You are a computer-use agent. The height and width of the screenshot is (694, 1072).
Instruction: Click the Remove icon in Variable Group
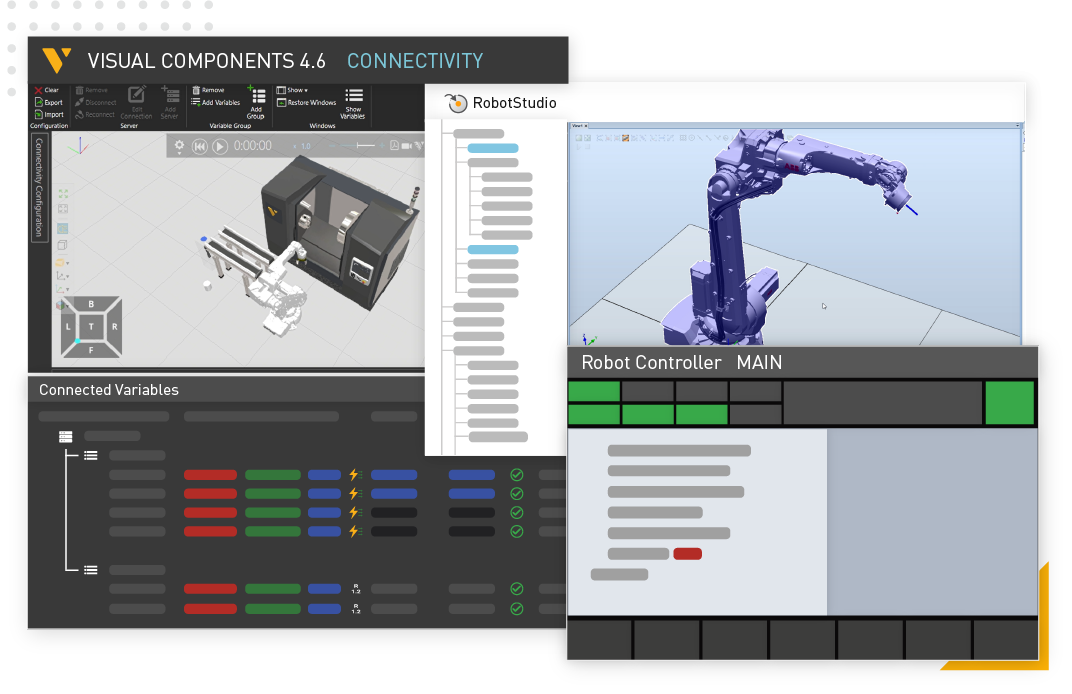(207, 89)
